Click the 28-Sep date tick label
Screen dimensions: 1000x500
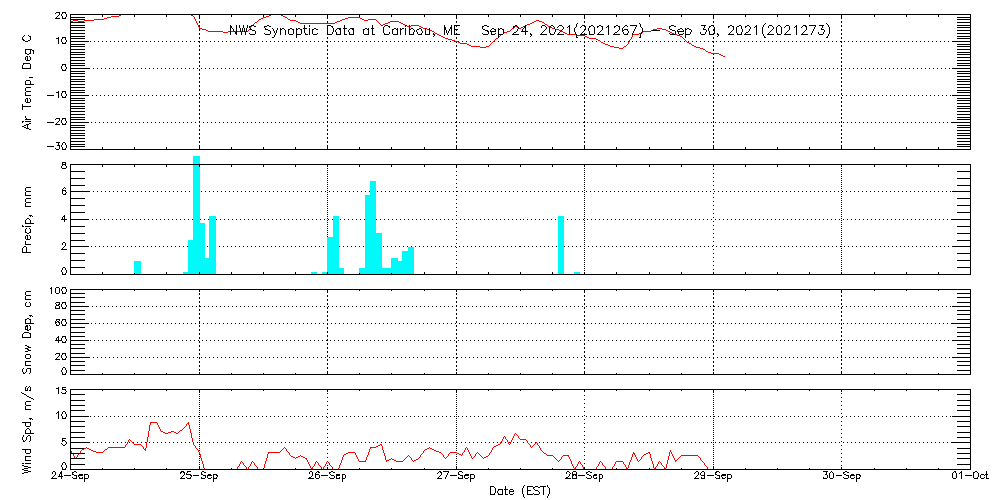tap(585, 477)
